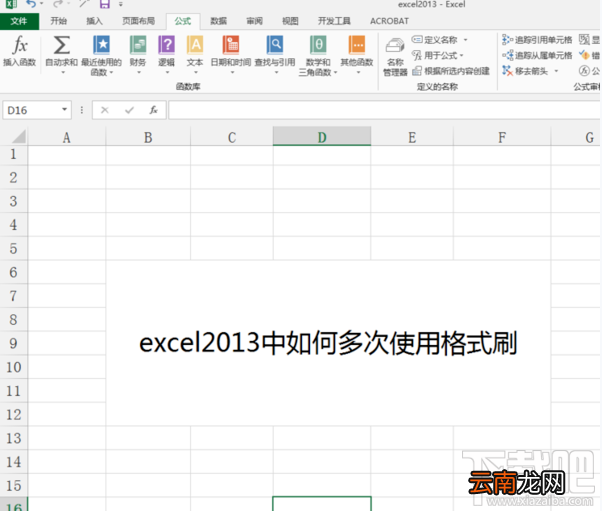Screen dimensions: 602x511
Task: Expand the Text functions dropdown arrow
Action: (x=196, y=72)
